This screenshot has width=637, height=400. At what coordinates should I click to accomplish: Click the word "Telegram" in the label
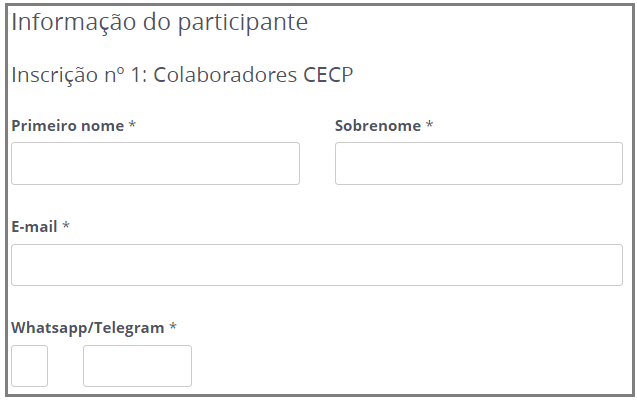(x=129, y=328)
